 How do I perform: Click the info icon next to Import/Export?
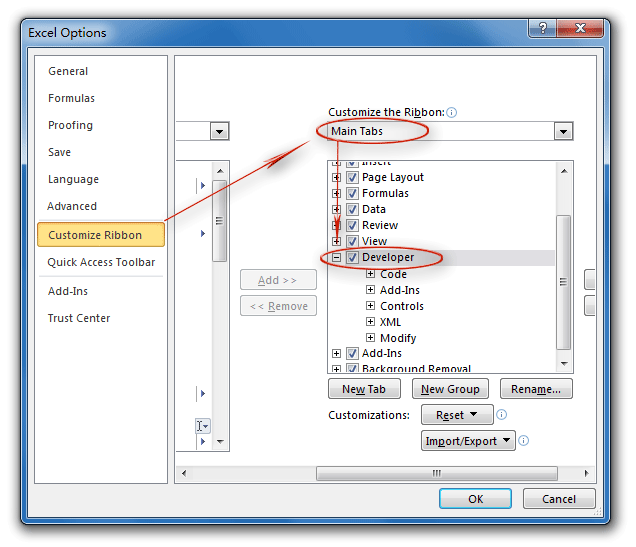coord(524,440)
